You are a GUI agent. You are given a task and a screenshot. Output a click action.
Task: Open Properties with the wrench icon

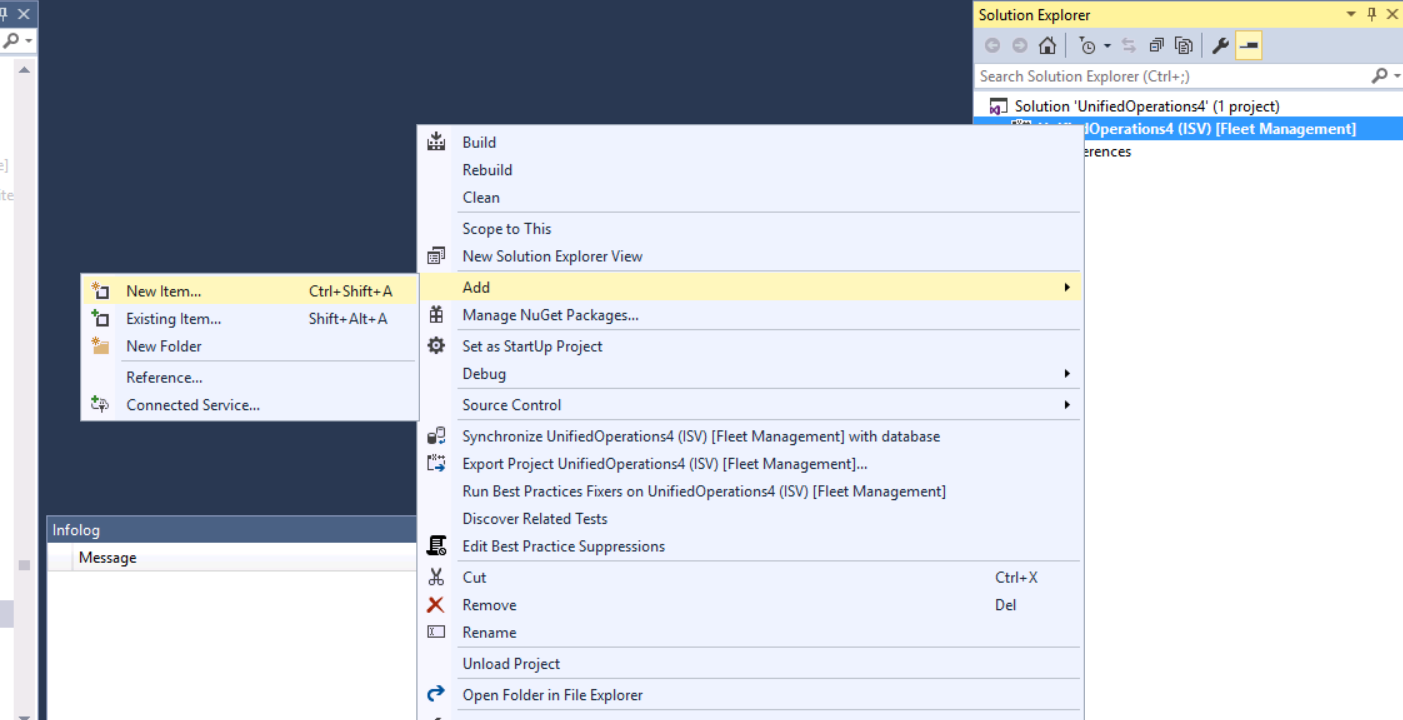(1220, 45)
